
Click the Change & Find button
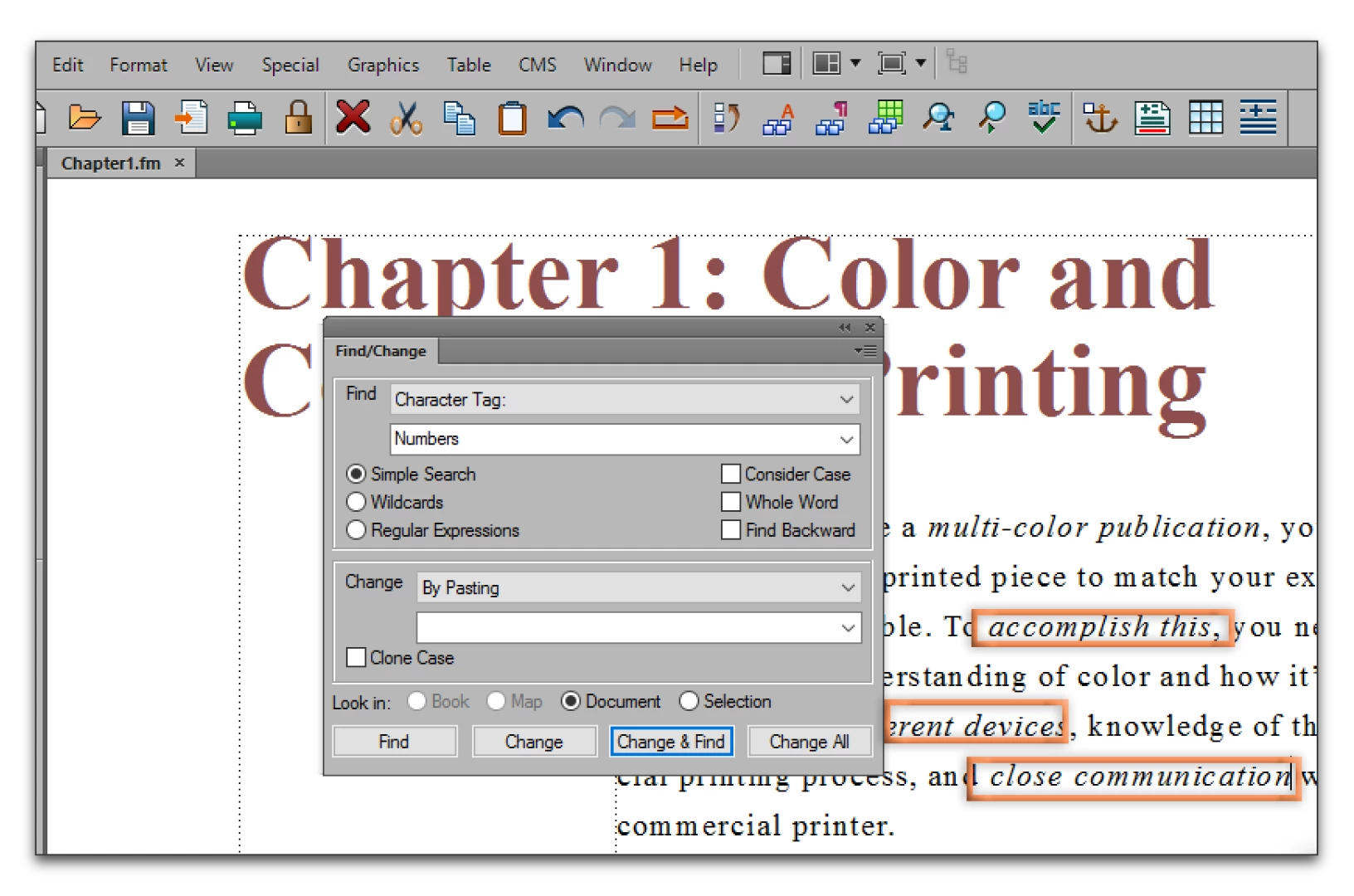tap(671, 741)
